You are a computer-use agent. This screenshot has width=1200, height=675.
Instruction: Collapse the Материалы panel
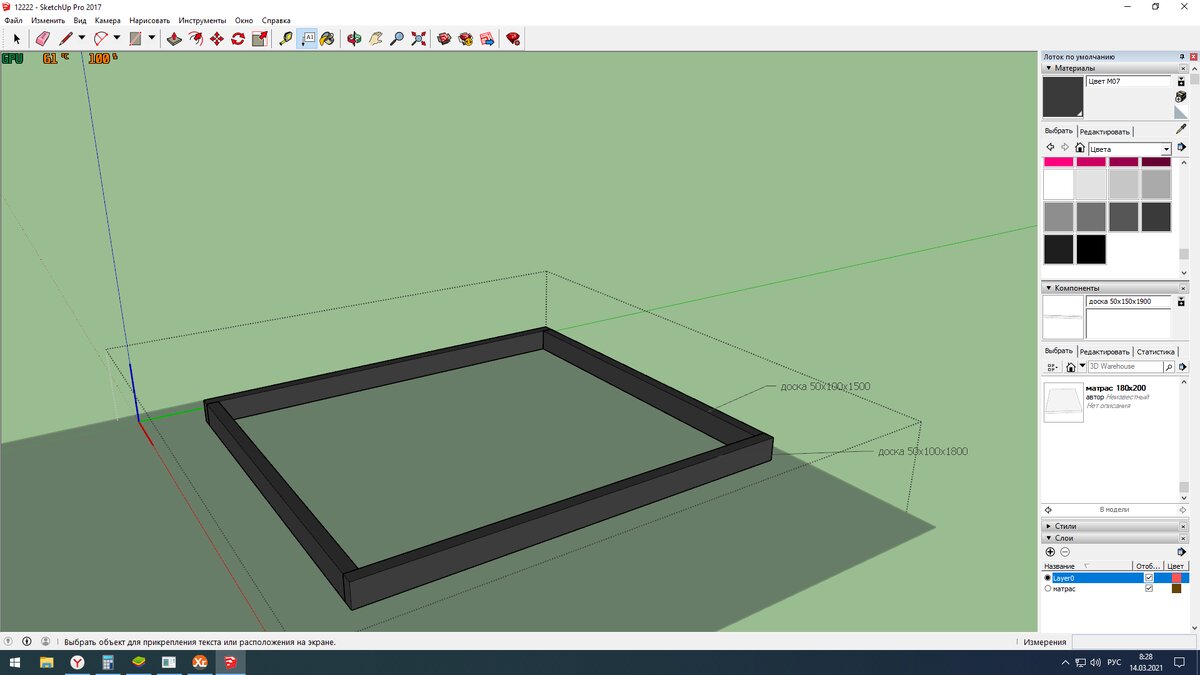[x=1048, y=68]
